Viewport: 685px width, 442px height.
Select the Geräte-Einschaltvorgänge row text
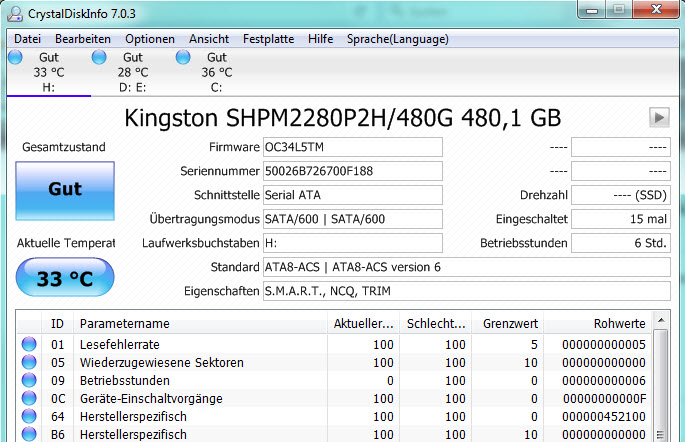151,398
